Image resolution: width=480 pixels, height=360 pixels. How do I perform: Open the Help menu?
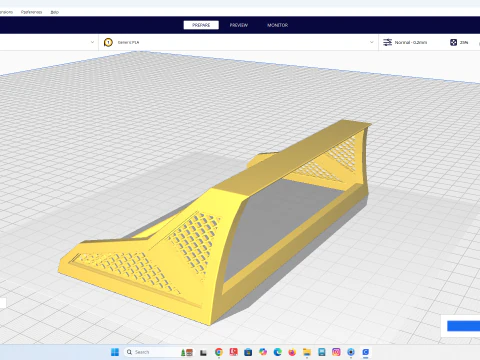tap(55, 12)
